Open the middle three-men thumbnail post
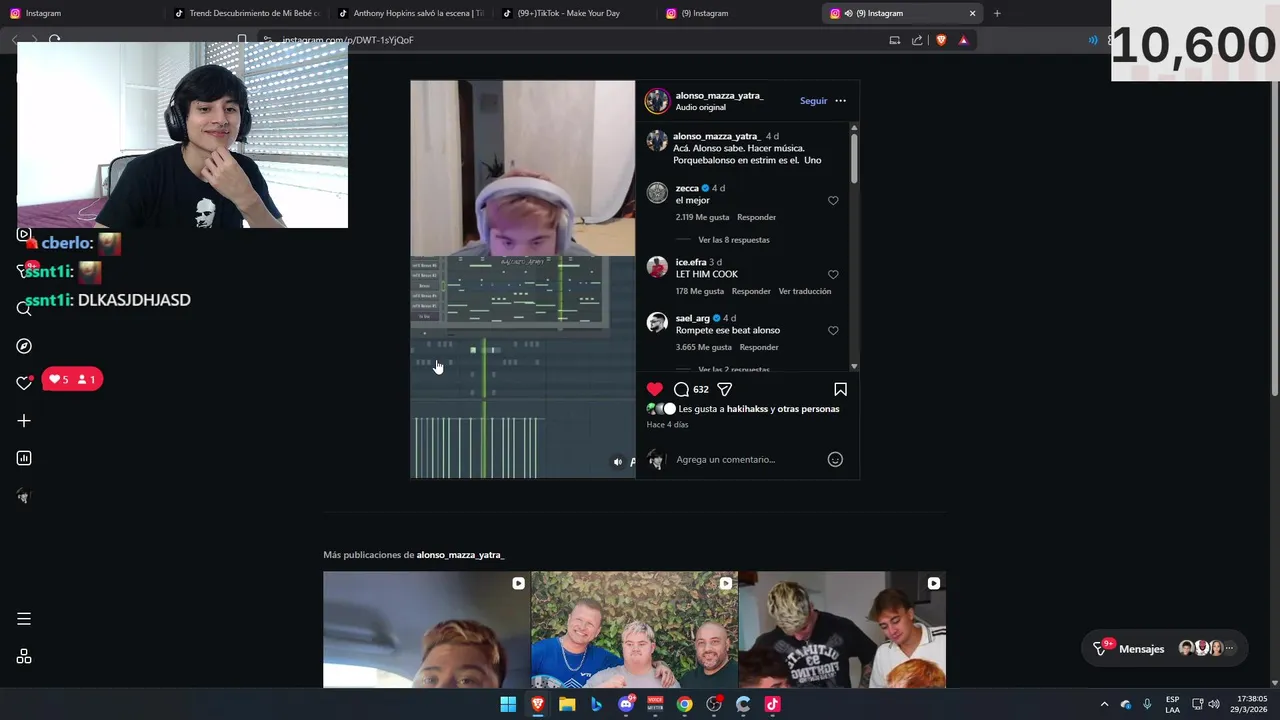 (x=634, y=630)
